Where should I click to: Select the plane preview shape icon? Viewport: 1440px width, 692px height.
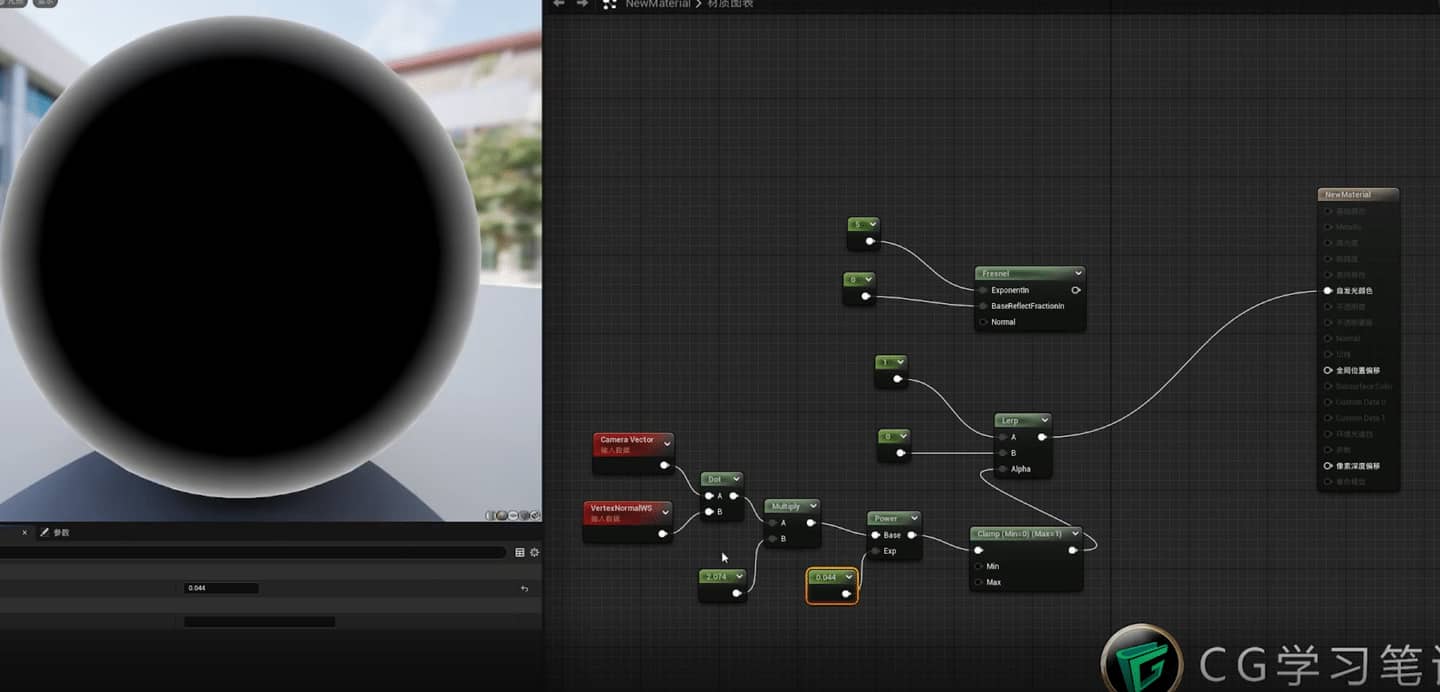coord(513,516)
